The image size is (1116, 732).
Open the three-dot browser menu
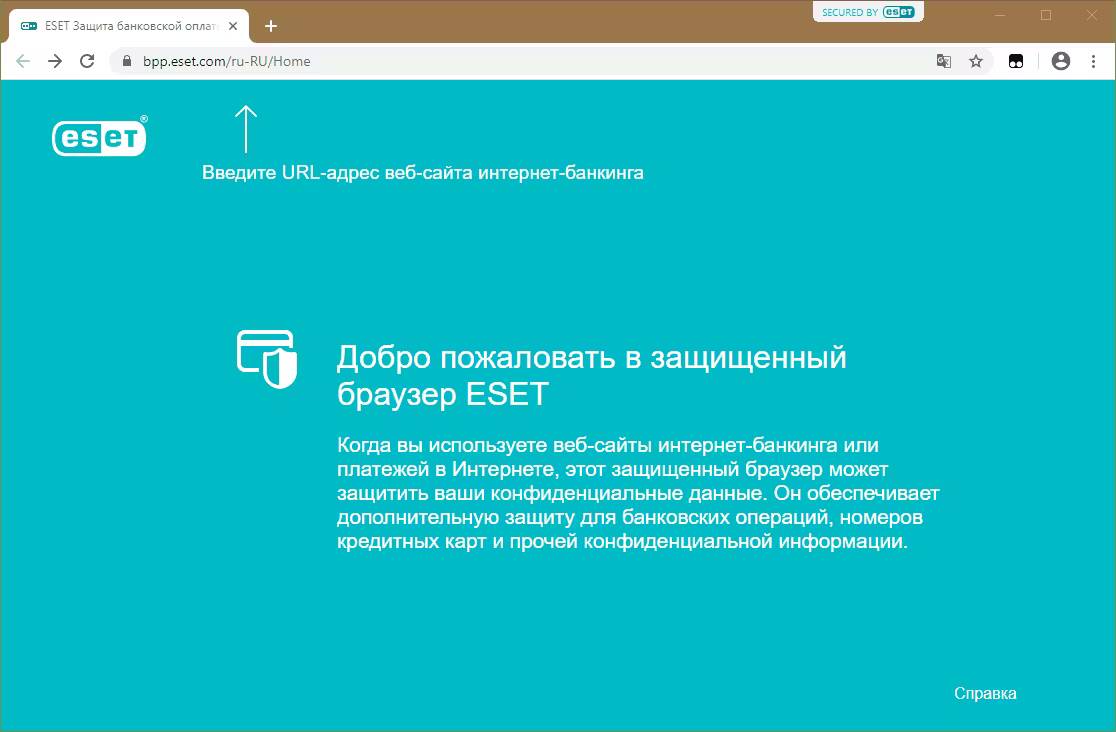(1093, 61)
